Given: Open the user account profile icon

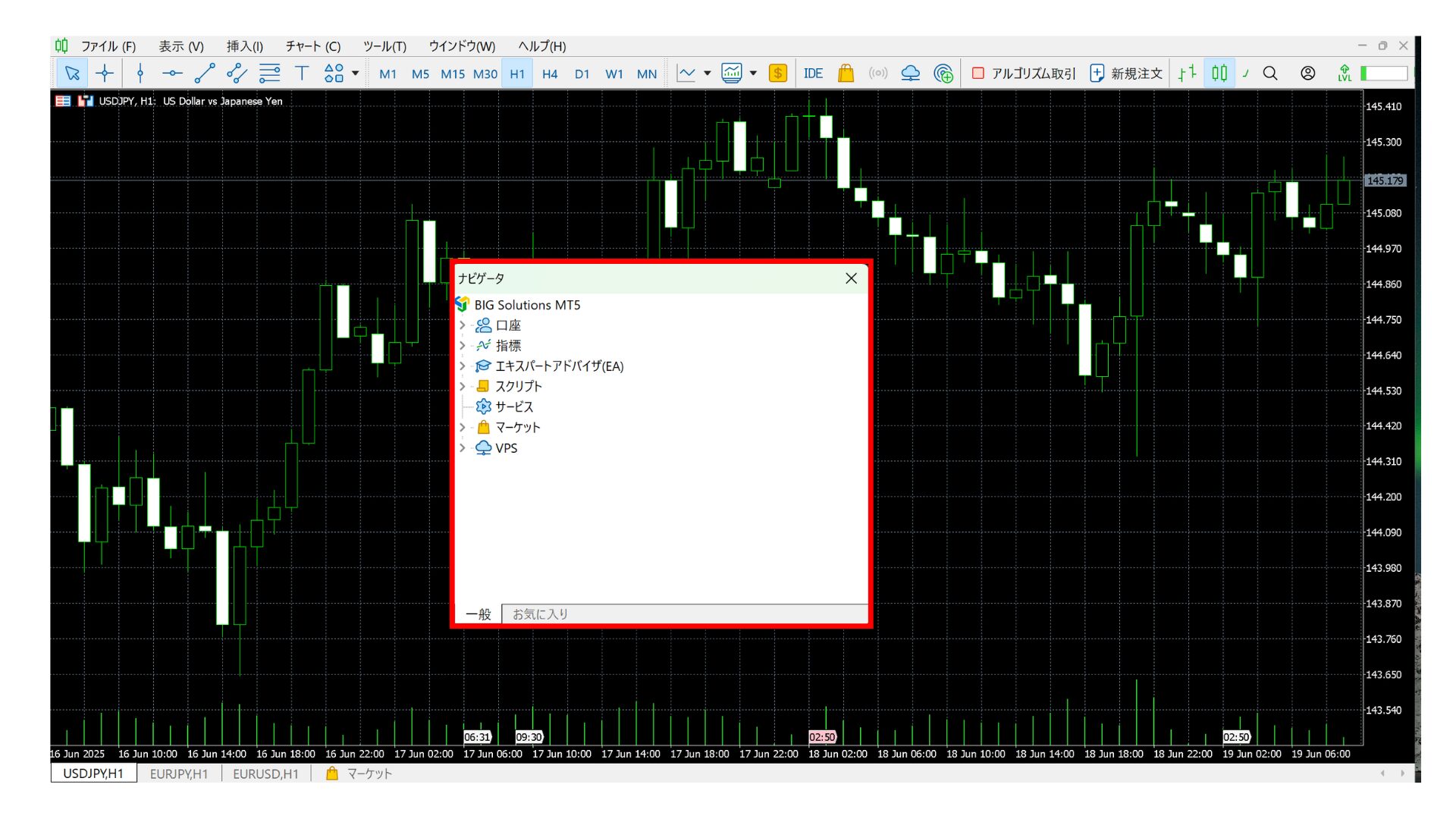Looking at the screenshot, I should point(1307,74).
